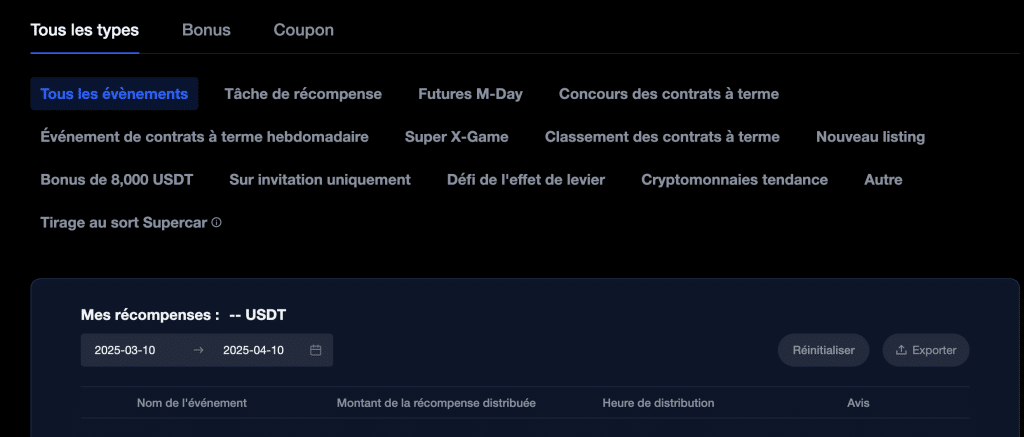Filter by Bonus de 8,000 USDT
This screenshot has width=1024, height=437.
pyautogui.click(x=117, y=180)
